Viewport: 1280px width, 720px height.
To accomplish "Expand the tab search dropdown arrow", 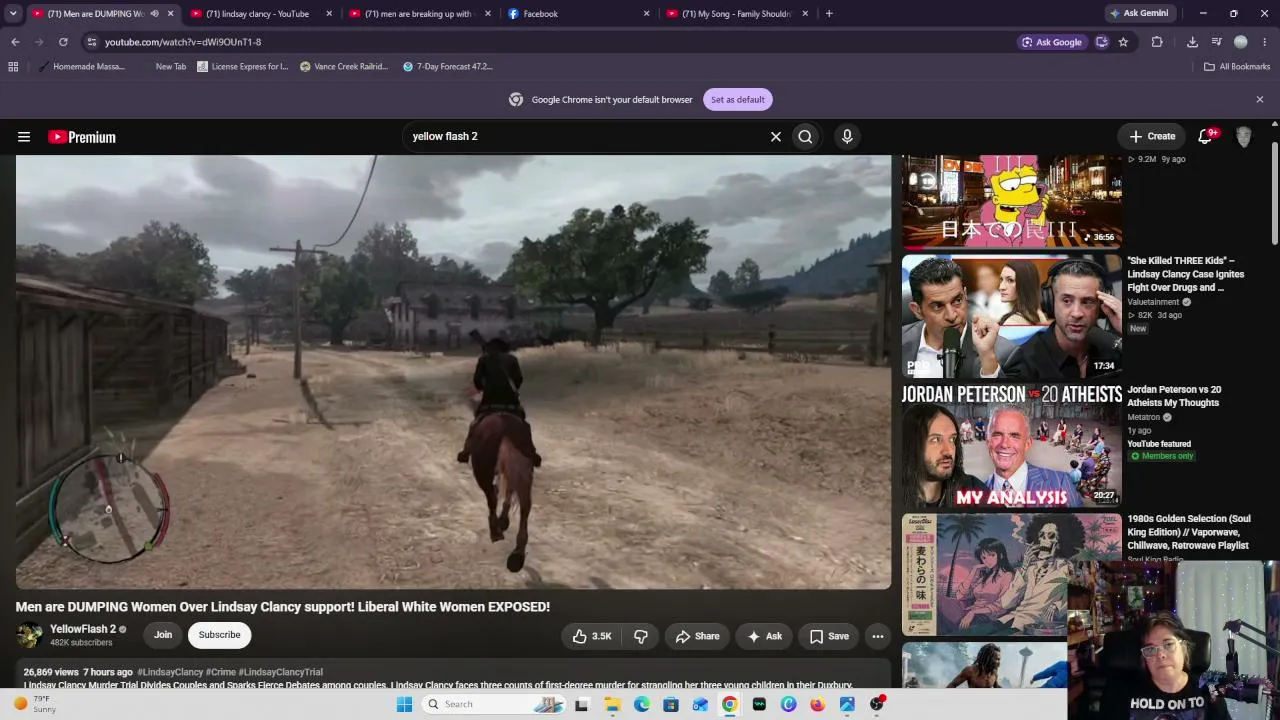I will click(x=13, y=14).
